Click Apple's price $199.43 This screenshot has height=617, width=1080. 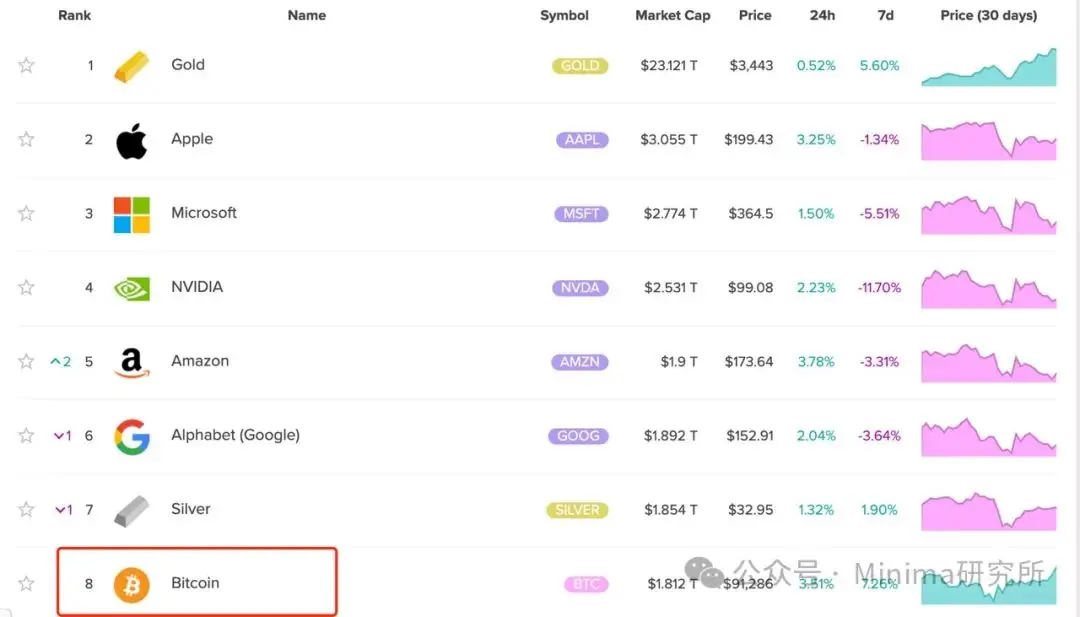point(749,140)
